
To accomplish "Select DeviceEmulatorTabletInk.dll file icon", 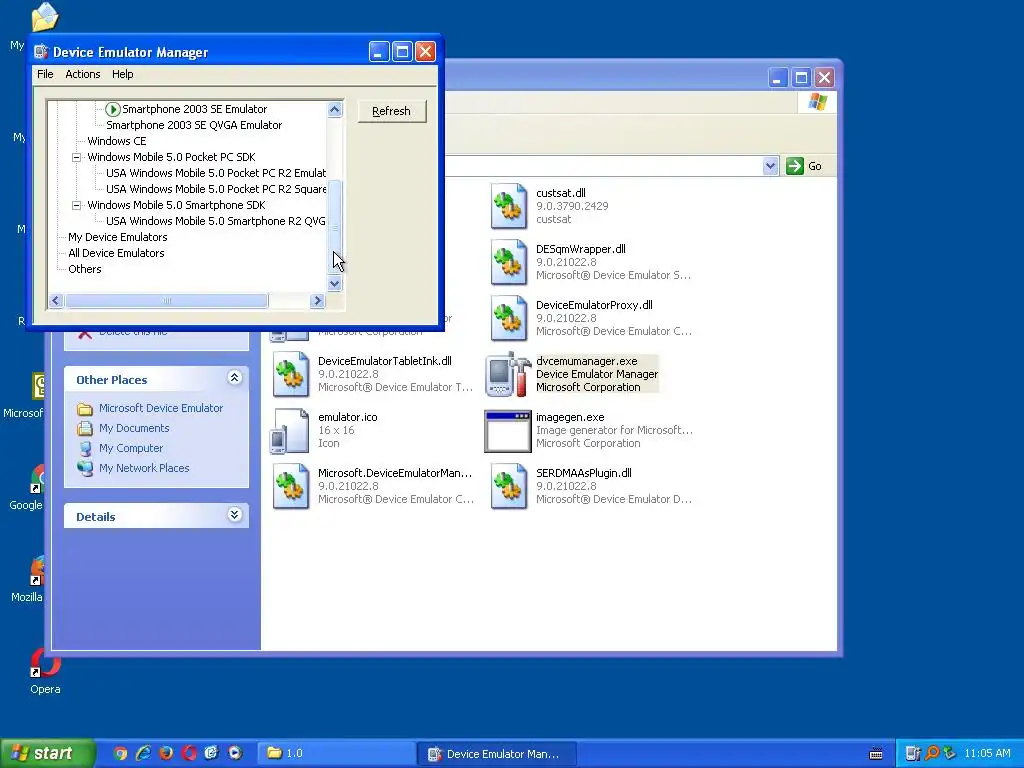I will 291,374.
